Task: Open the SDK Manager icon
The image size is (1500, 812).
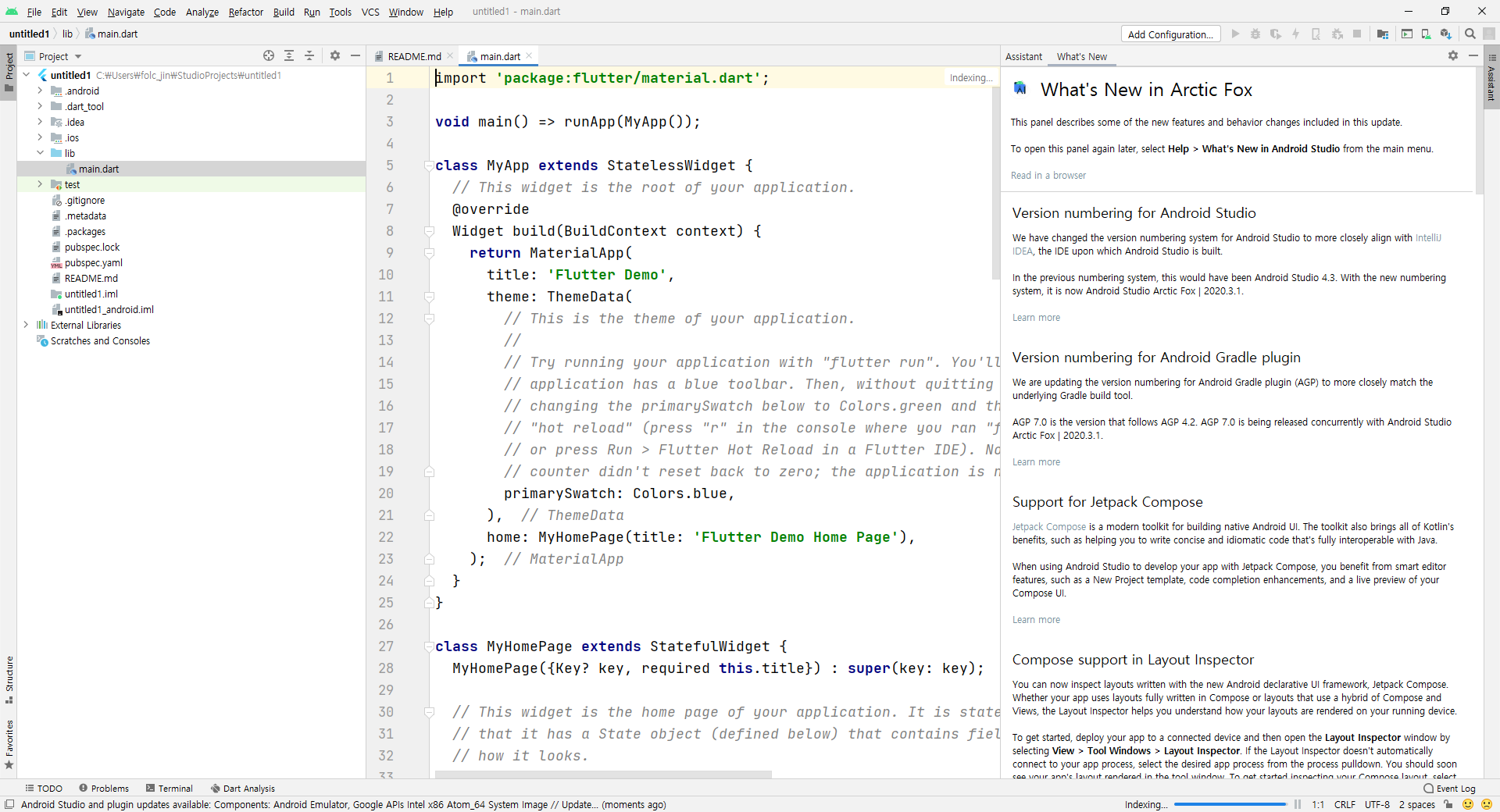Action: coord(1446,34)
